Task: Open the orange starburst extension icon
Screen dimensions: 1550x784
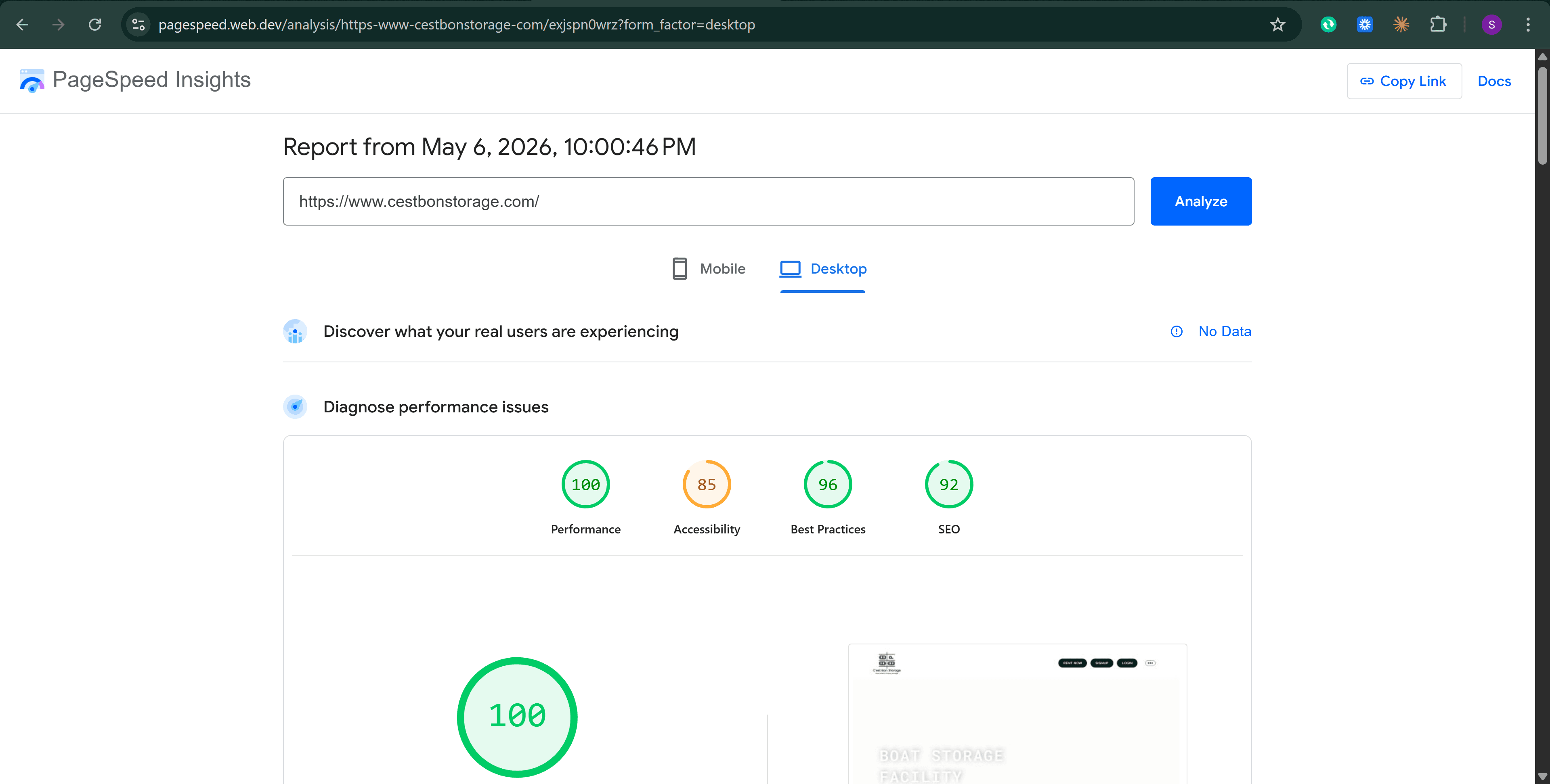Action: 1401,25
